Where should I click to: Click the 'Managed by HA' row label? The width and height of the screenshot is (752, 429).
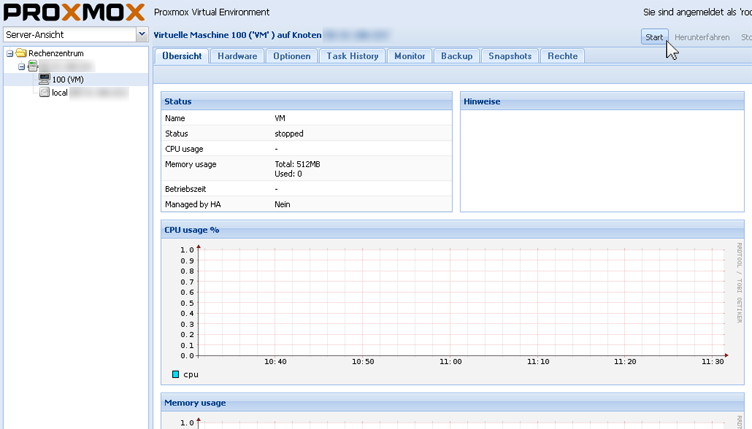coord(193,204)
